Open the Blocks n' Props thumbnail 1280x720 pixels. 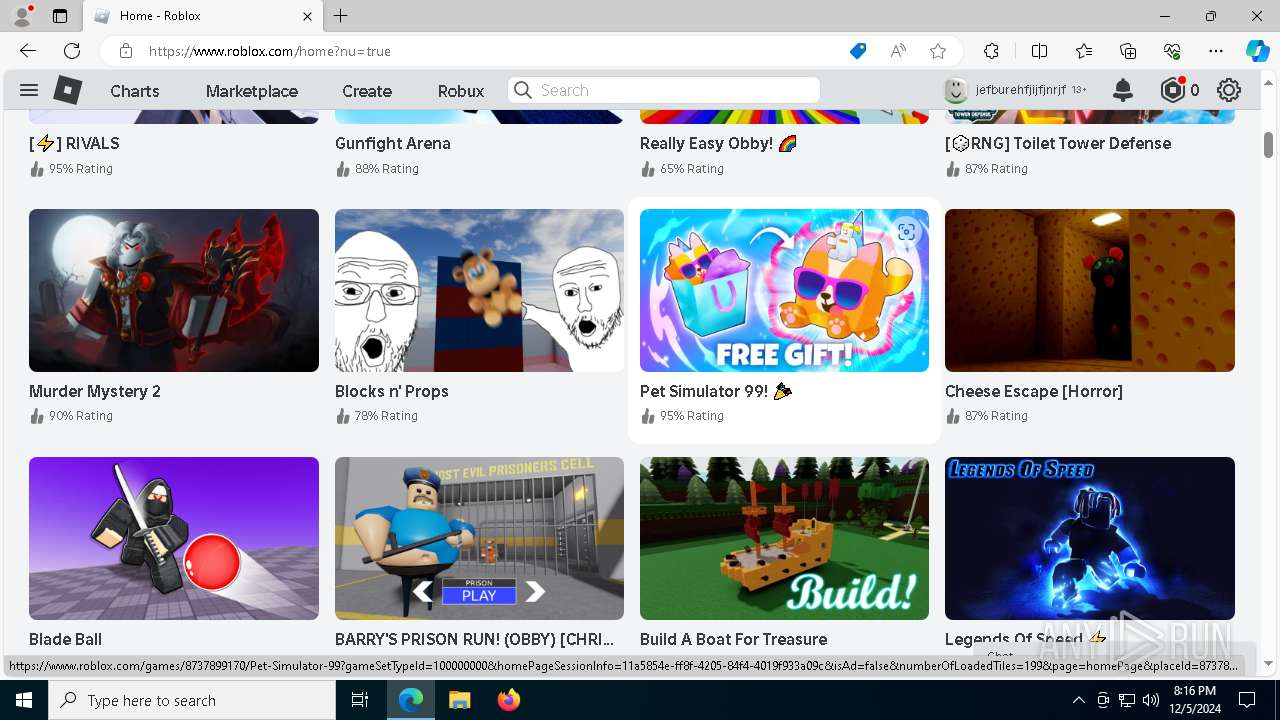479,290
